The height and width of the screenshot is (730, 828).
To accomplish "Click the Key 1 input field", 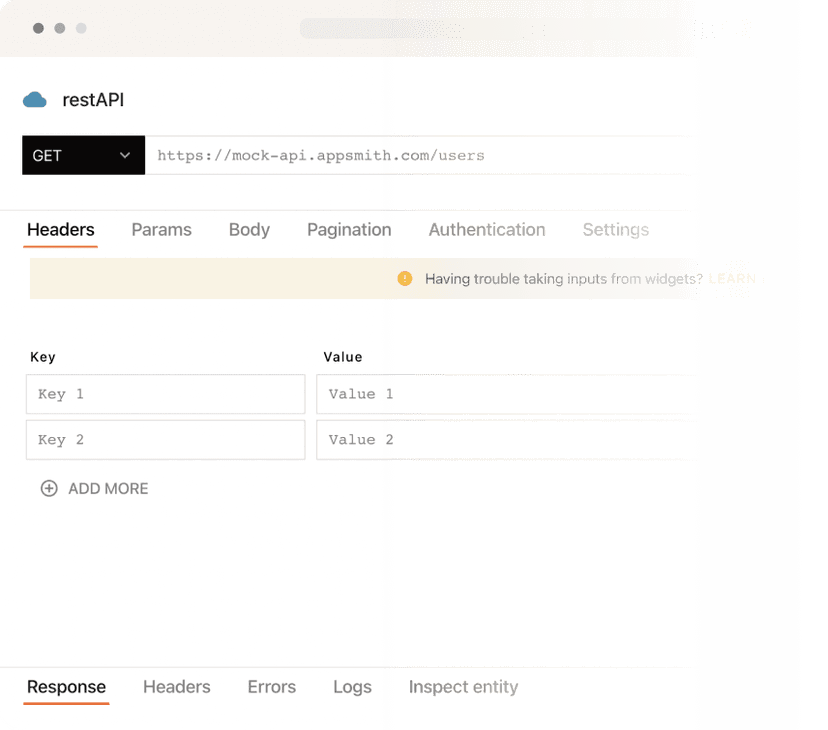I will pos(165,394).
